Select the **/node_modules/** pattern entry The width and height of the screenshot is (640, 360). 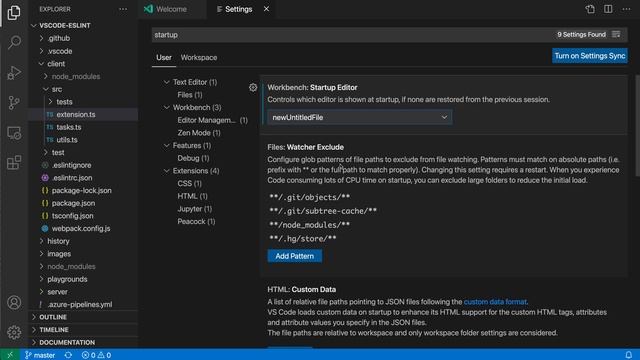pos(309,225)
